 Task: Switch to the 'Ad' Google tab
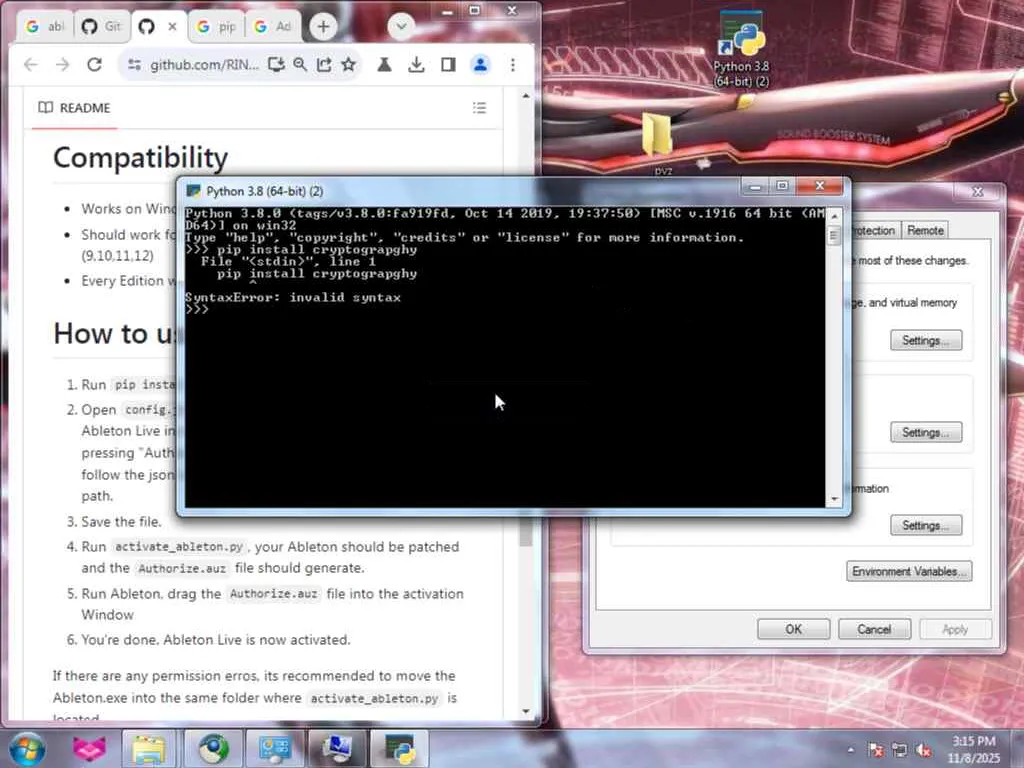pos(274,27)
